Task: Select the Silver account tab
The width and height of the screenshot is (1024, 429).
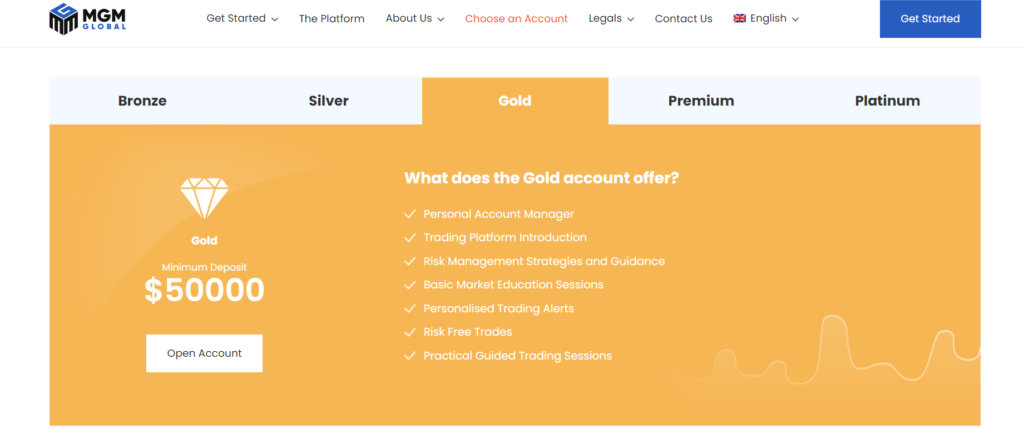Action: (x=329, y=101)
